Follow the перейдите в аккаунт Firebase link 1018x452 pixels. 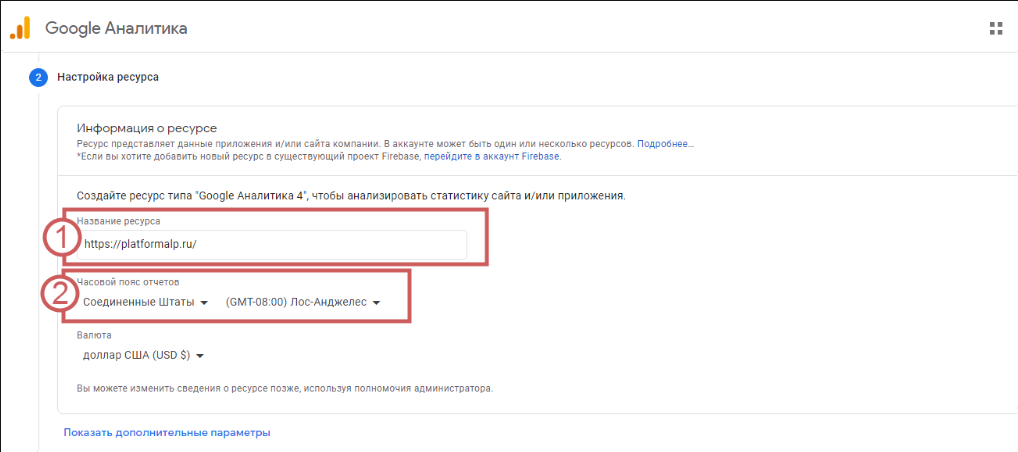pos(492,157)
